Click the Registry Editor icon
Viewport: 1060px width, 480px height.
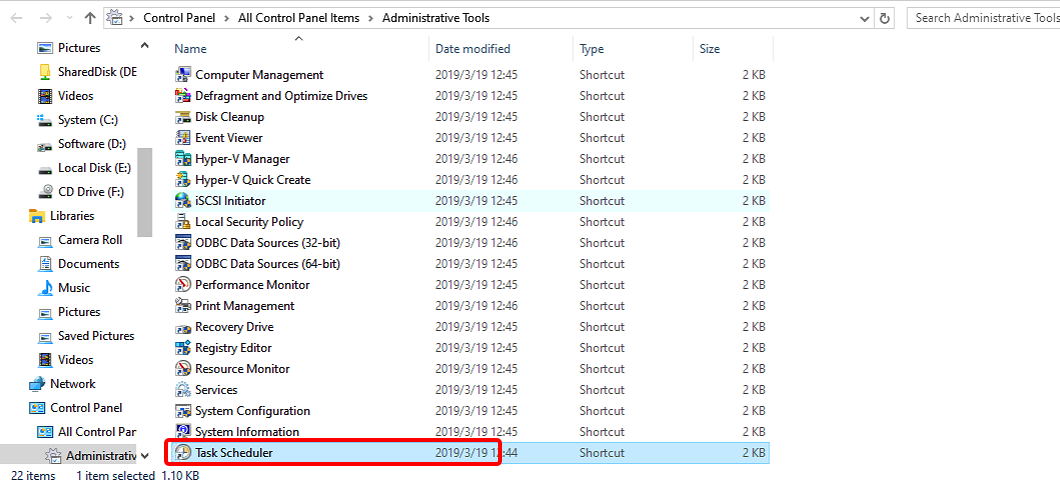coord(183,348)
